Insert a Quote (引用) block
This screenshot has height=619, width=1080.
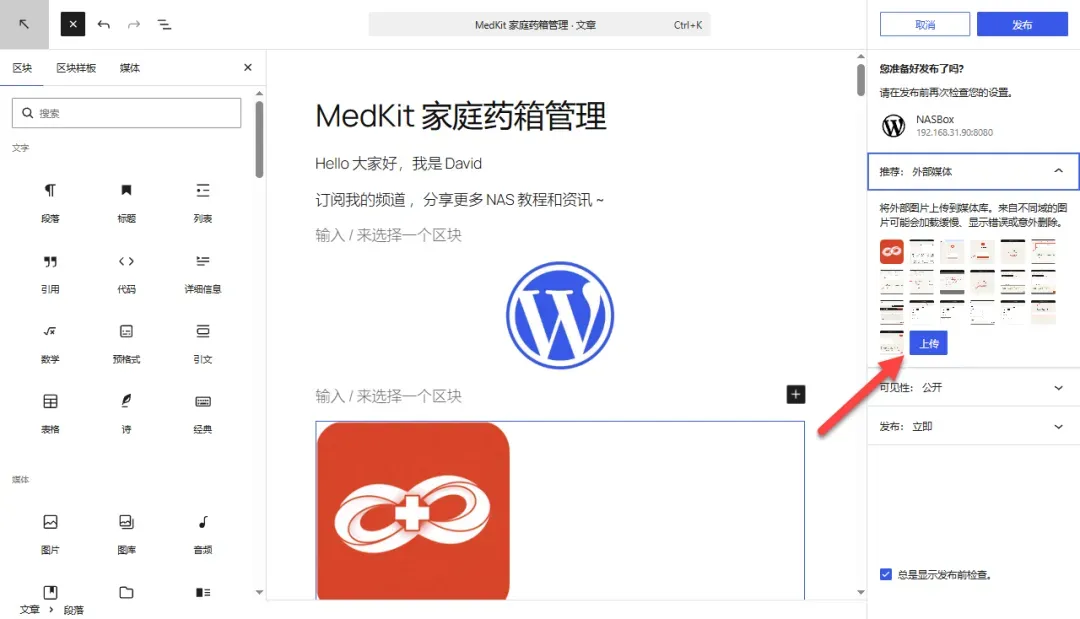point(50,273)
